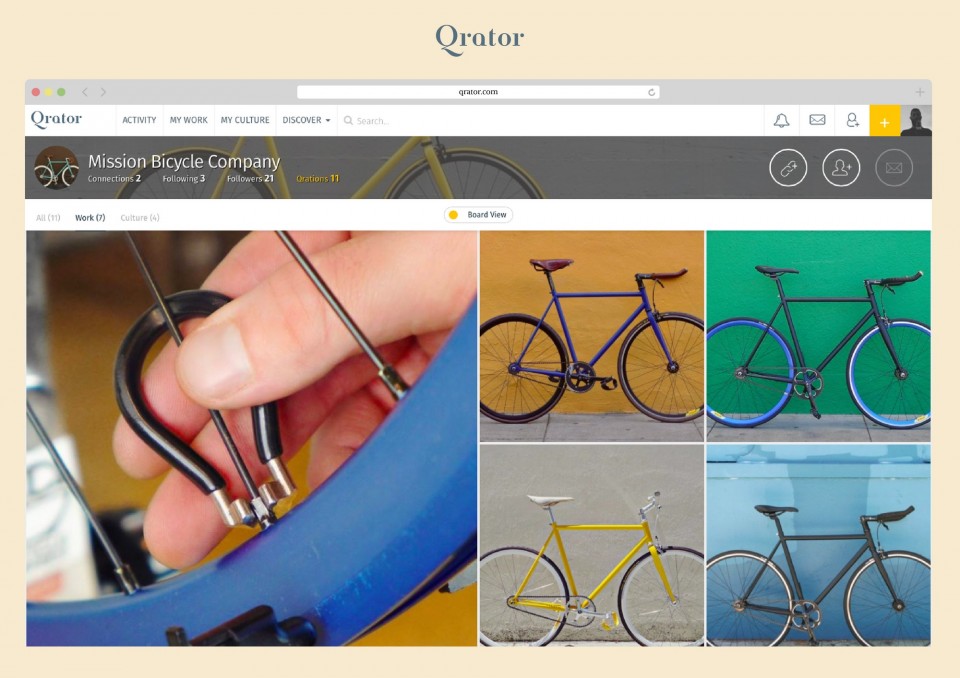Click the Search input field
The height and width of the screenshot is (678, 960).
(551, 121)
